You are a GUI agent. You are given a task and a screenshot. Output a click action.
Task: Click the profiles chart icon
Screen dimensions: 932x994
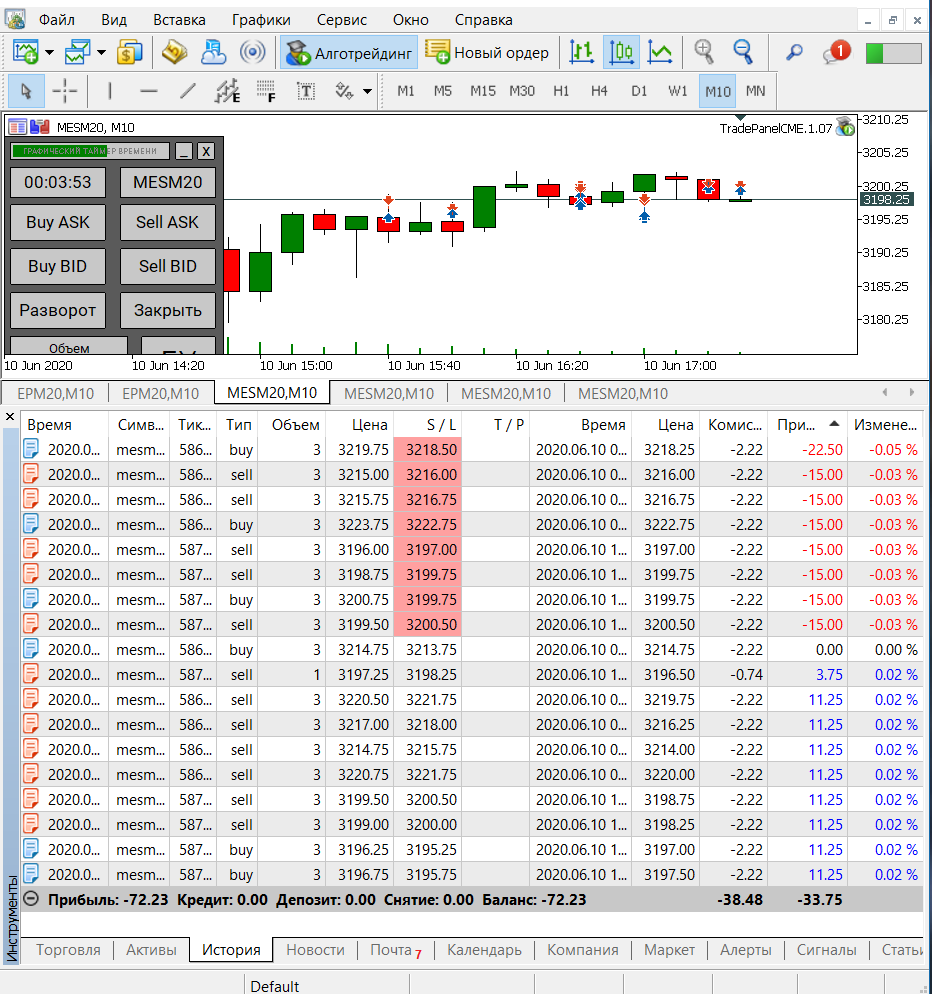(77, 52)
